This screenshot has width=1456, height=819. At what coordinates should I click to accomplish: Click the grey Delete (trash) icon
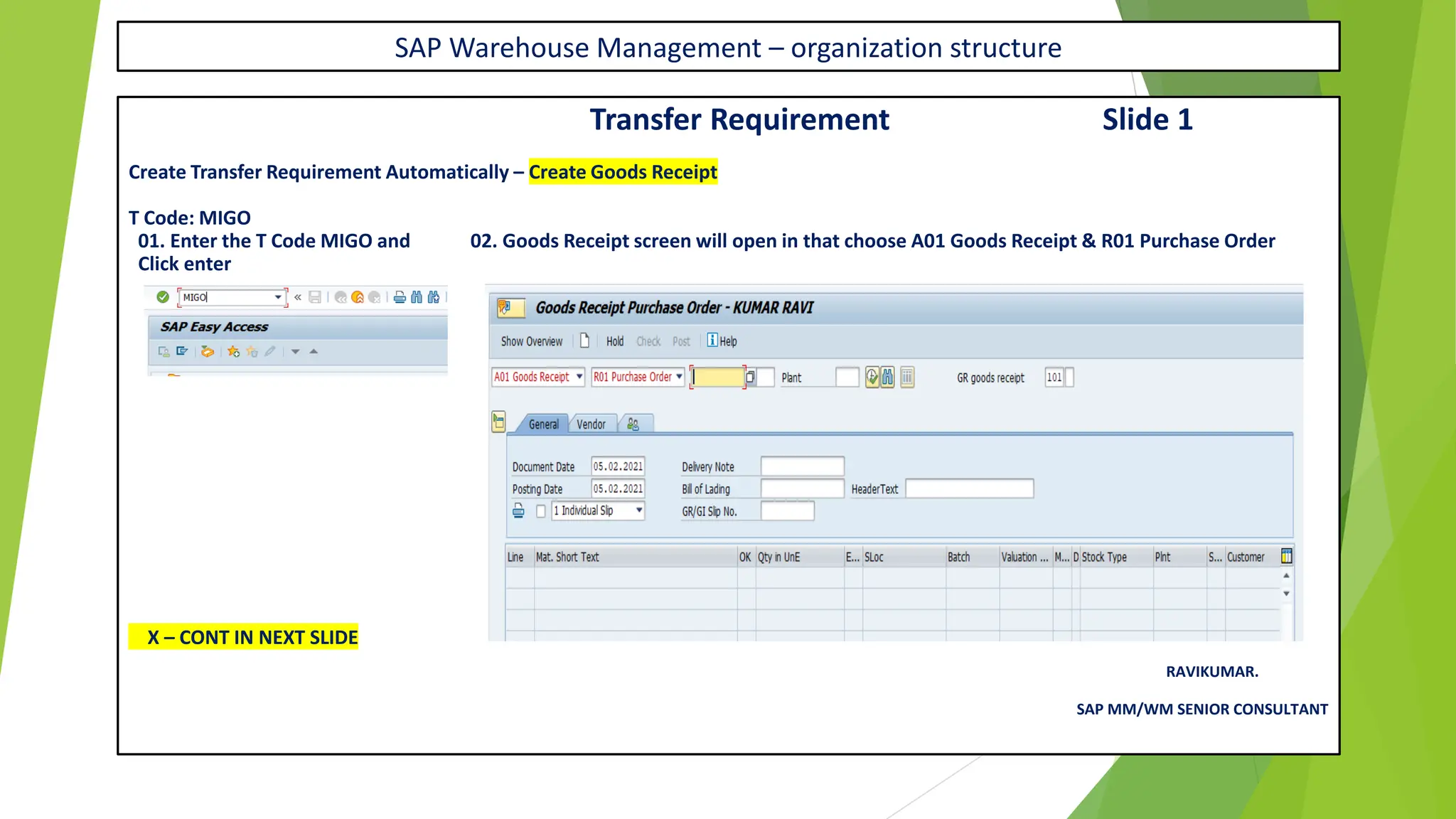907,377
